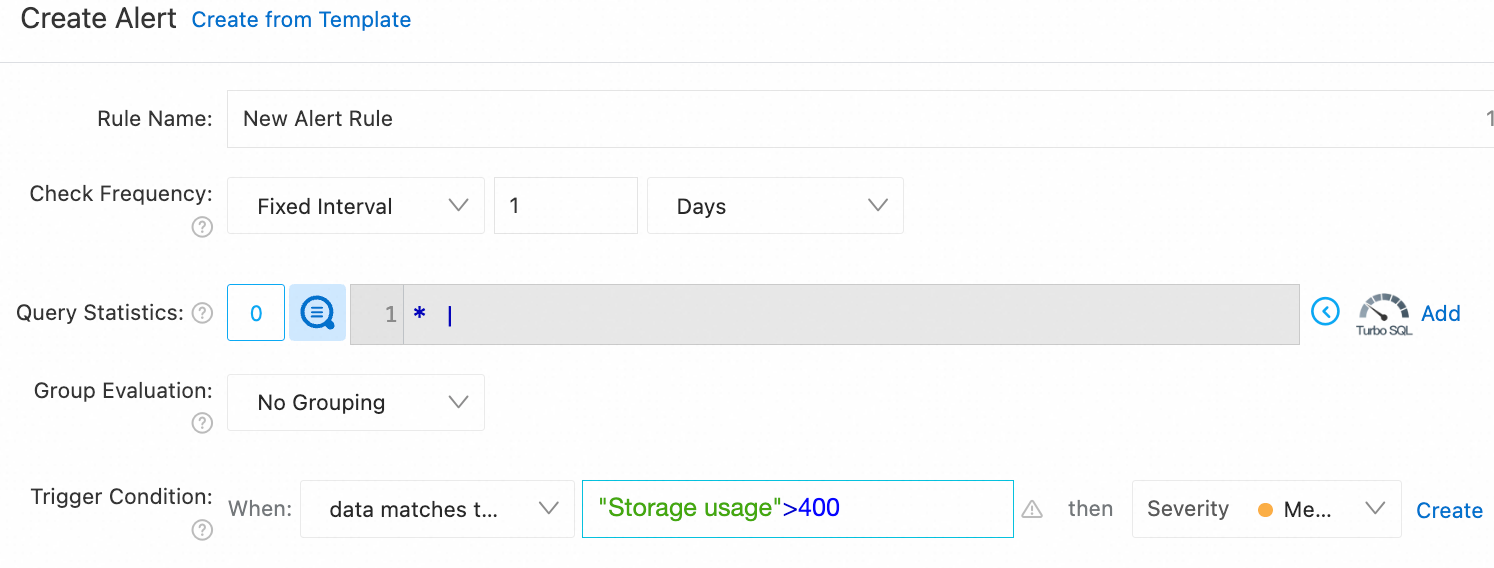This screenshot has width=1494, height=568.
Task: Click the Query Statistics help icon
Action: click(202, 313)
